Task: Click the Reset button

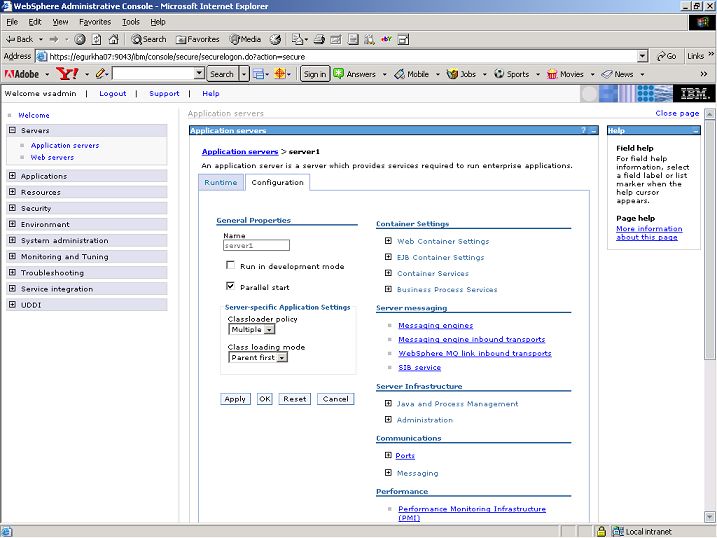Action: [x=294, y=399]
